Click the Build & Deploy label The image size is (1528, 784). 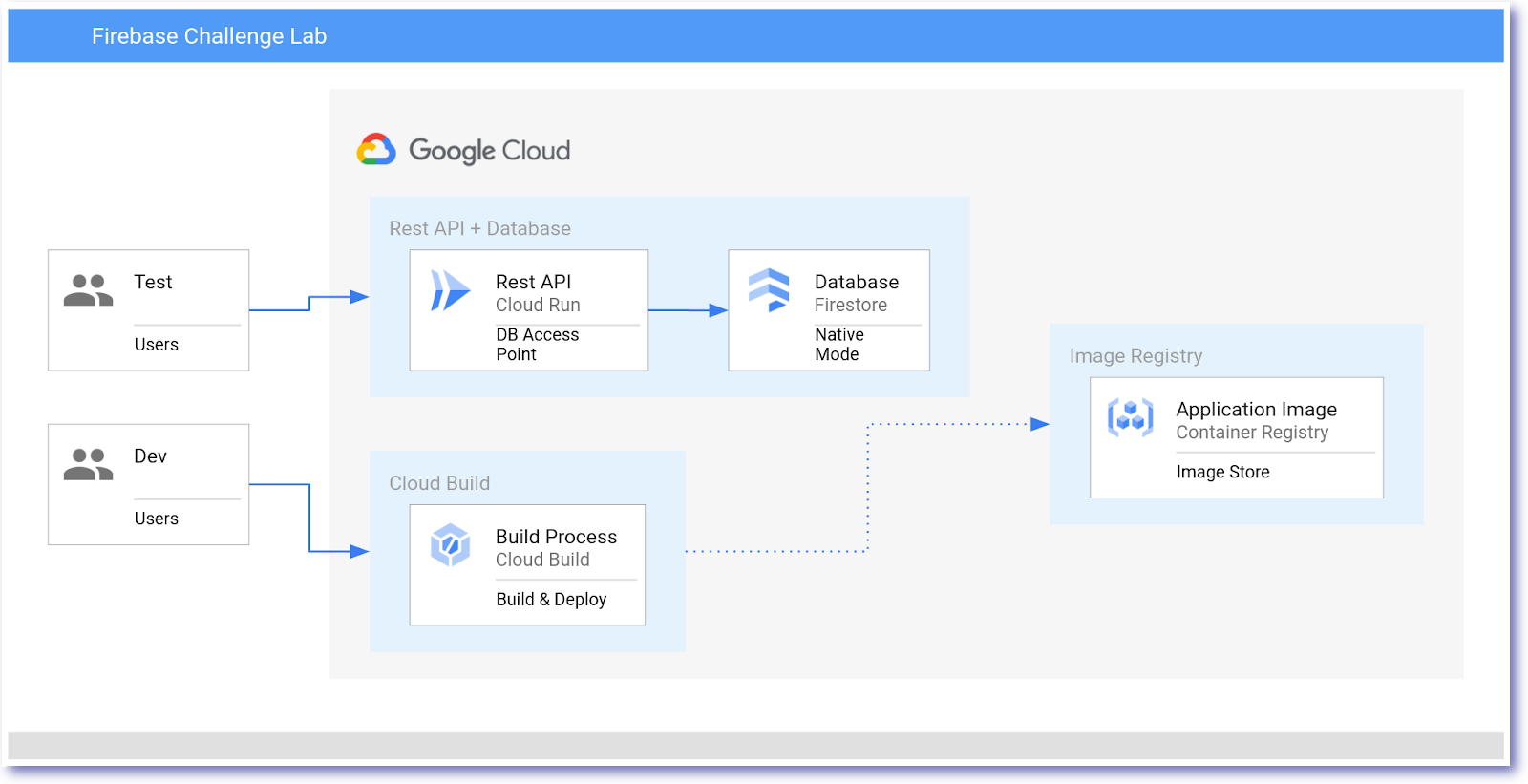point(551,599)
